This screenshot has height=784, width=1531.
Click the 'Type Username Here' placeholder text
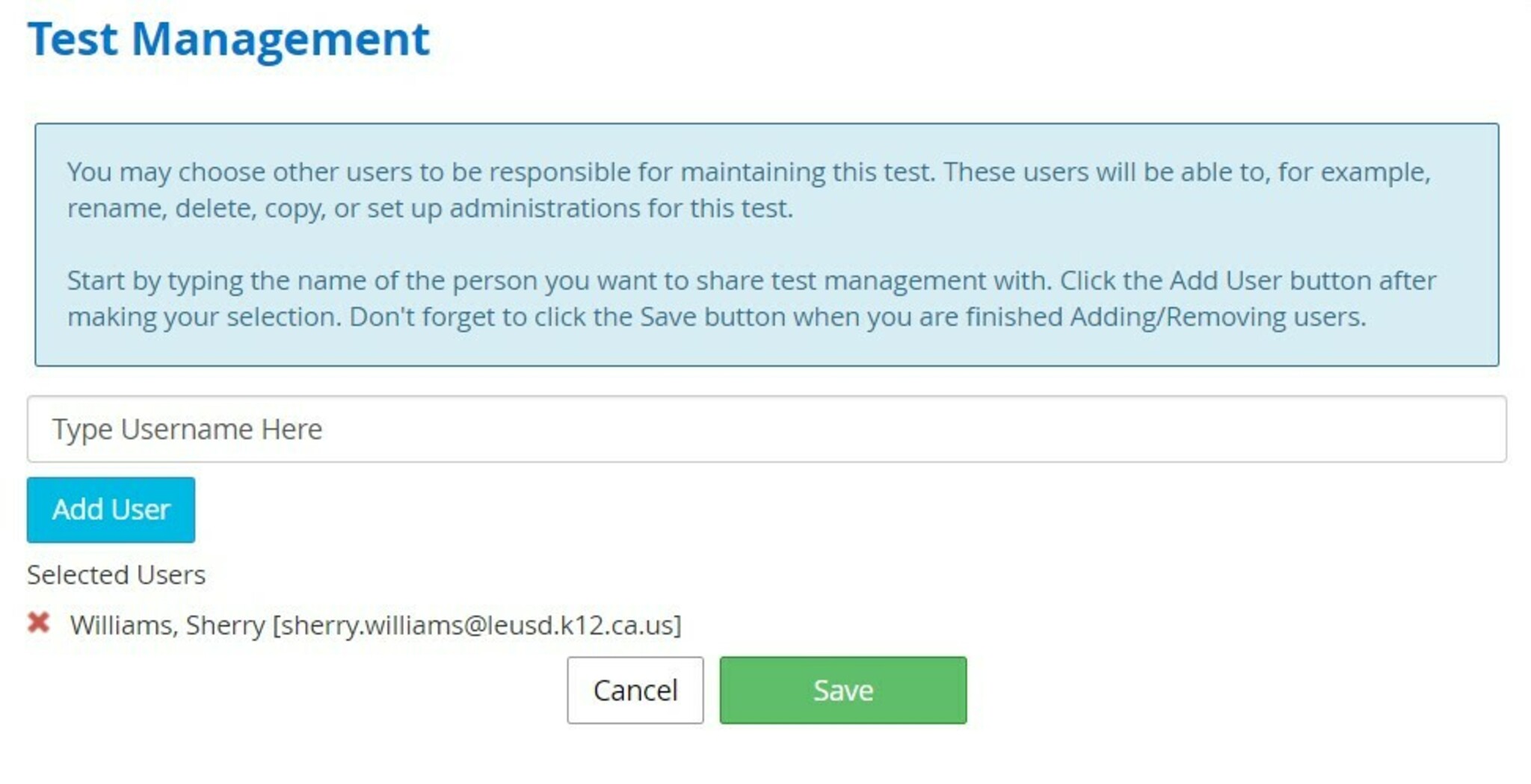(187, 429)
